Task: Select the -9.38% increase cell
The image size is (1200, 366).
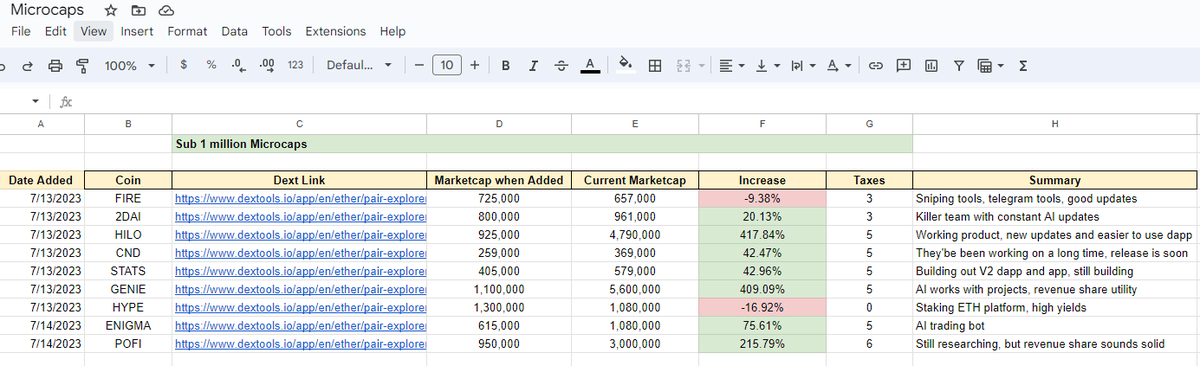Action: pyautogui.click(x=762, y=199)
